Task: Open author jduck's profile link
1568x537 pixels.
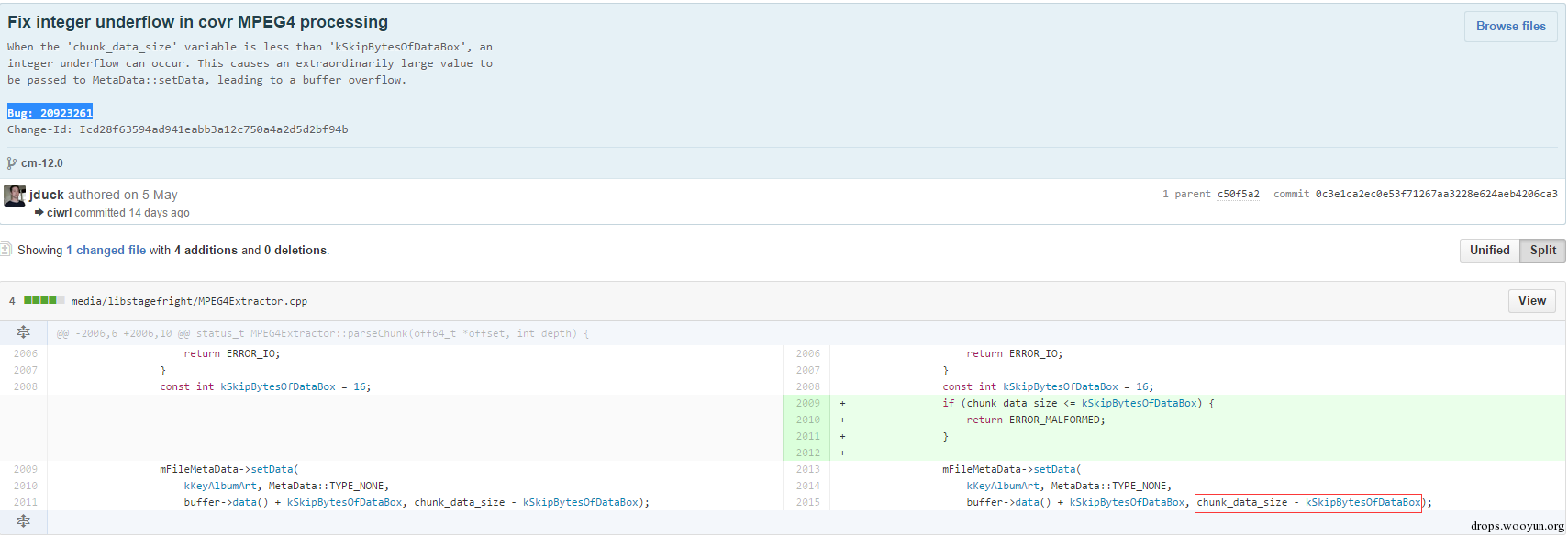Action: point(47,195)
